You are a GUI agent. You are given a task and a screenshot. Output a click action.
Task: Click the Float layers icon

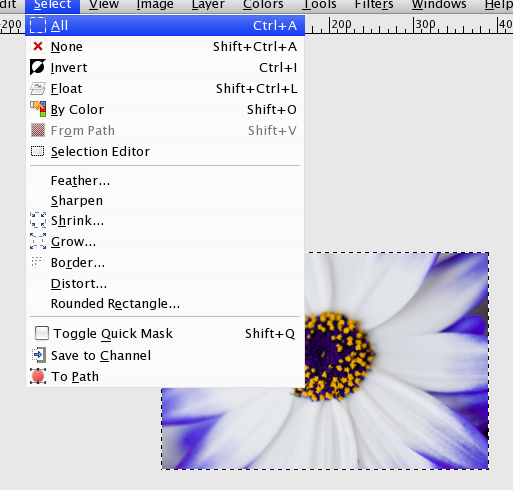(38, 88)
